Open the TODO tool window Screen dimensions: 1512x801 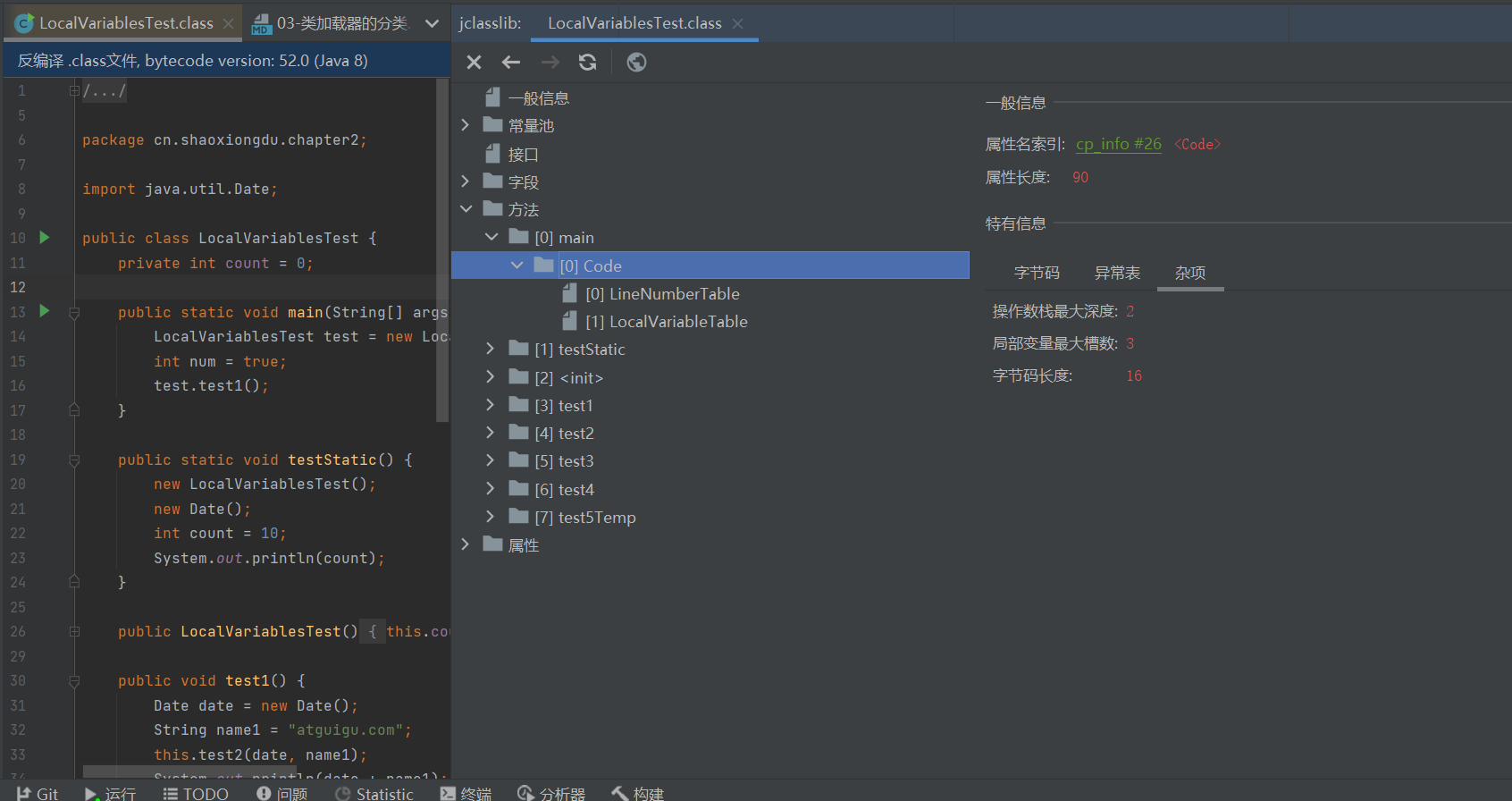[x=196, y=793]
